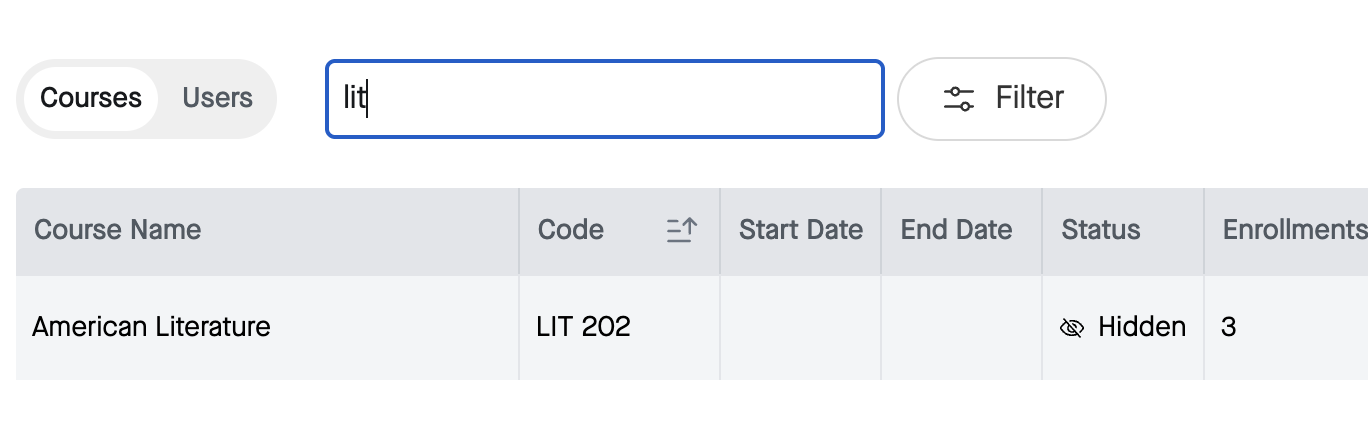Click the Filter label text
The width and height of the screenshot is (1368, 432).
(x=1030, y=98)
